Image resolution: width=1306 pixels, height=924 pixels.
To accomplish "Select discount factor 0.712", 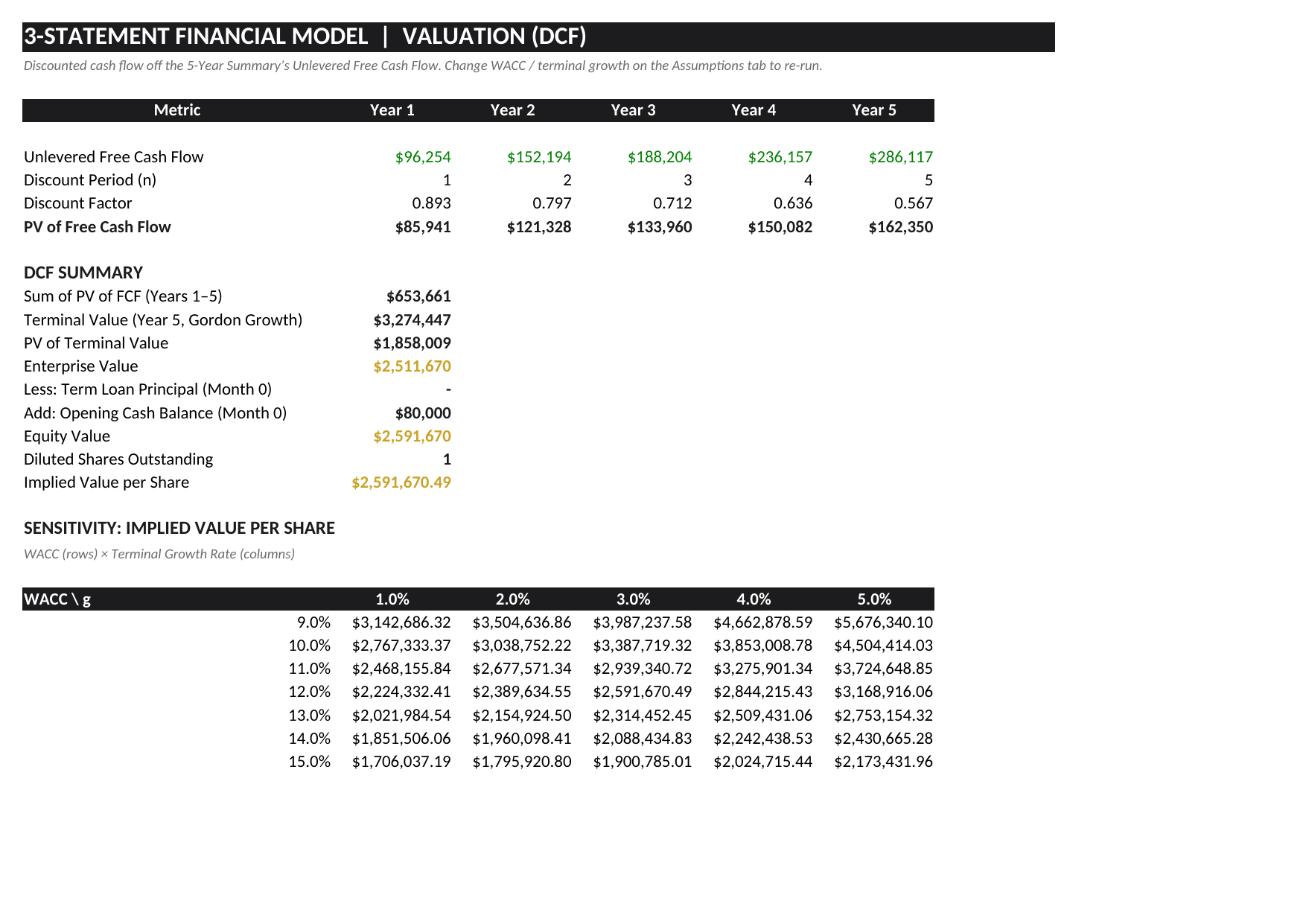I will tap(673, 203).
